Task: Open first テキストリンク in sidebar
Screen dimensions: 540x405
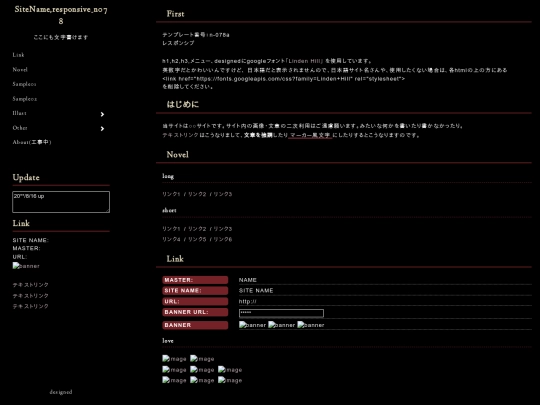Action: tap(31, 285)
